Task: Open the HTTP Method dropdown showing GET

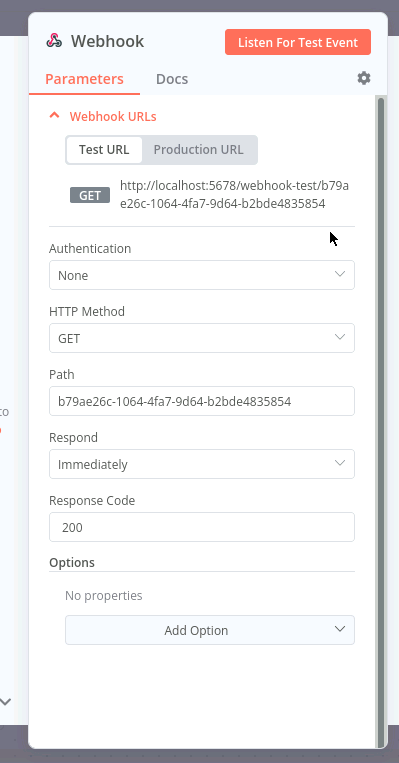Action: pyautogui.click(x=202, y=338)
